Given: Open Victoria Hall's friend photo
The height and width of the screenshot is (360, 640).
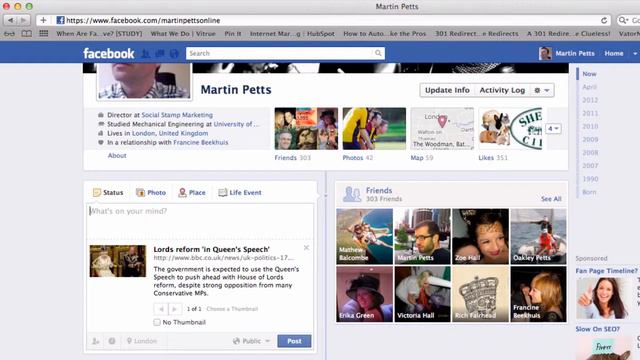Looking at the screenshot, I should click(x=422, y=294).
